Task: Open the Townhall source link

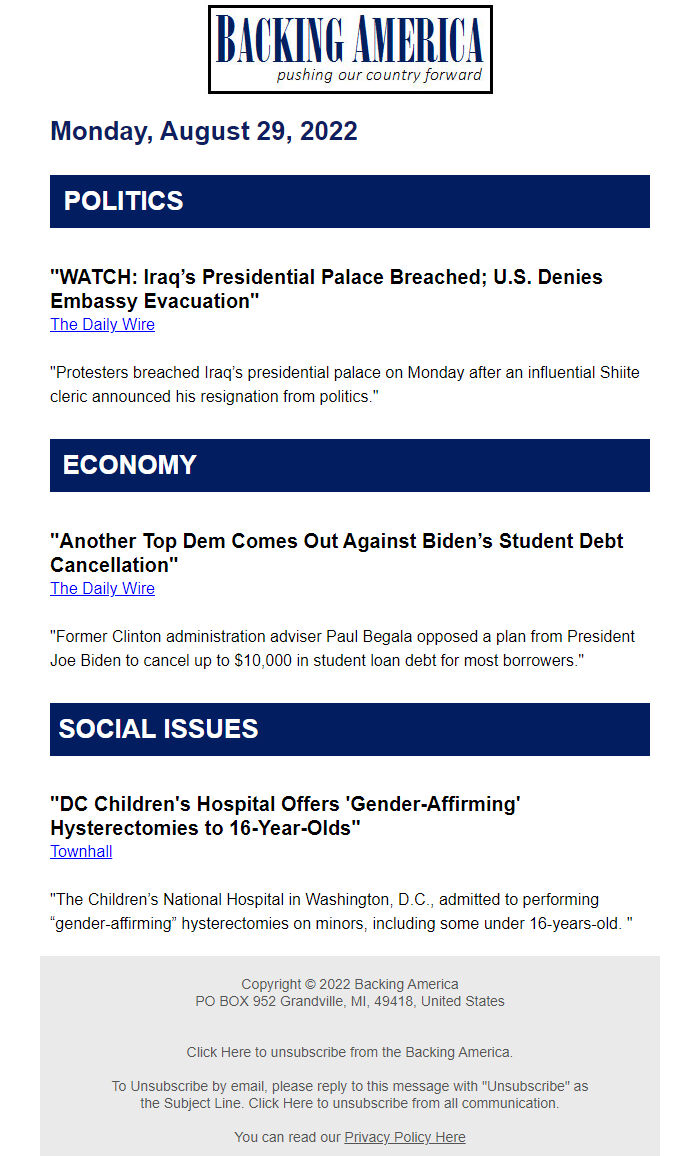Action: point(81,852)
